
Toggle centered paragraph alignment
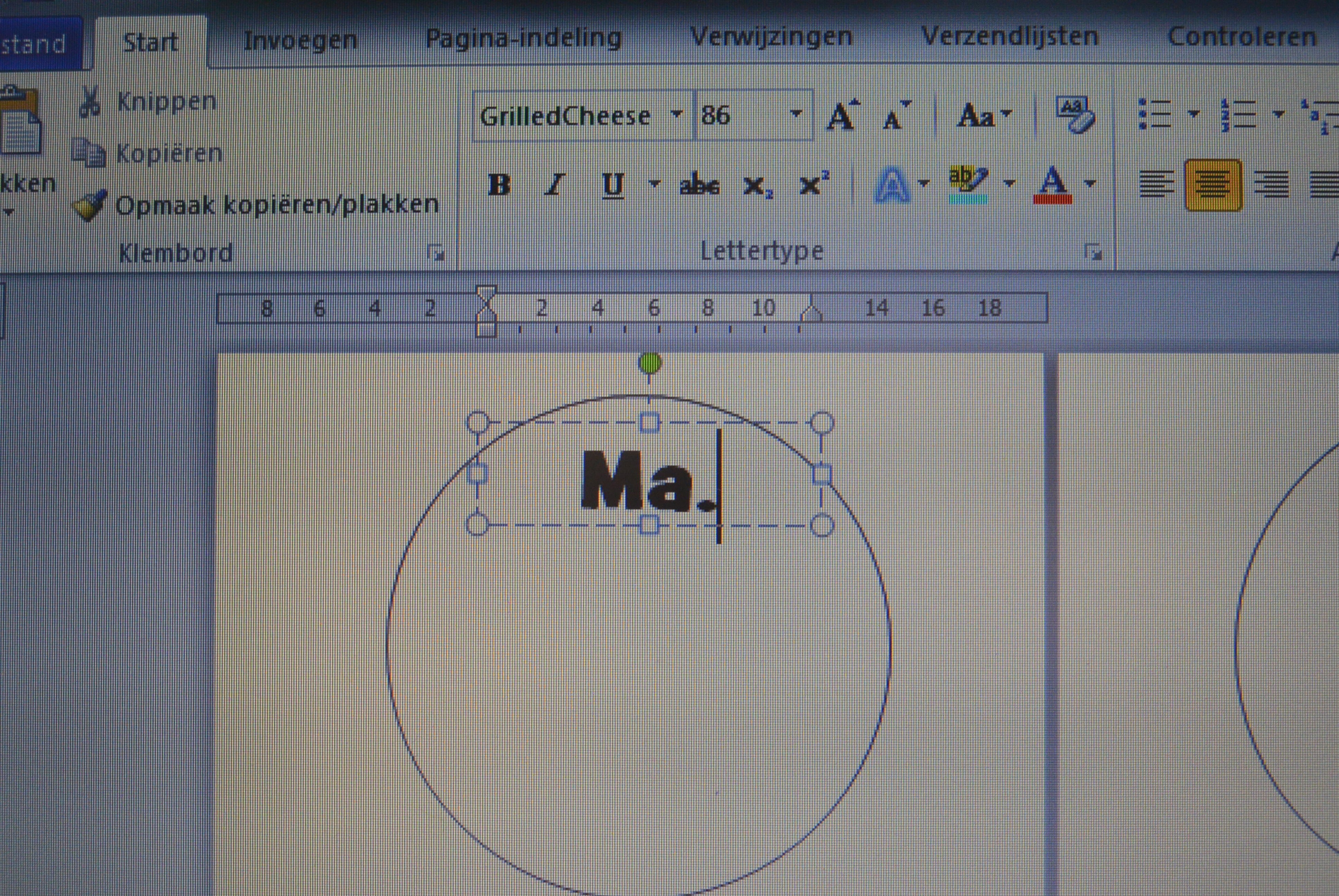coord(1213,185)
